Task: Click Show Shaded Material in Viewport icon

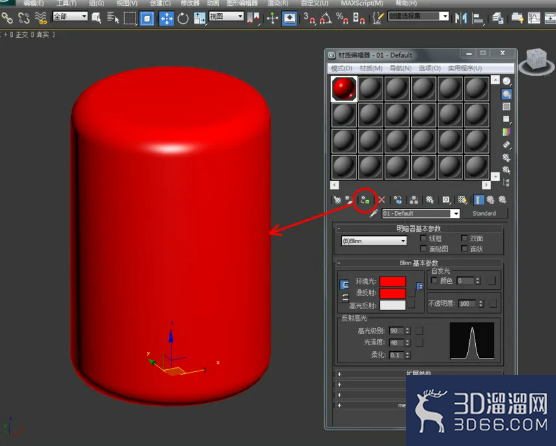Action: click(462, 200)
